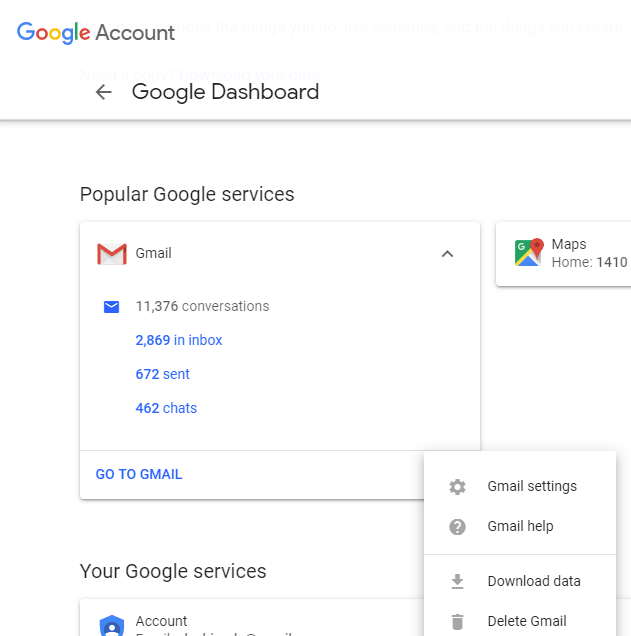
Task: Click the back arrow beside Google Dashboard
Action: point(103,93)
